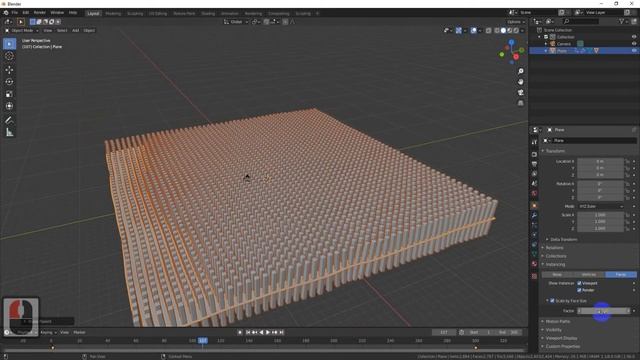
Task: Open the Modifiers wrench properties tab
Action: tap(534, 215)
